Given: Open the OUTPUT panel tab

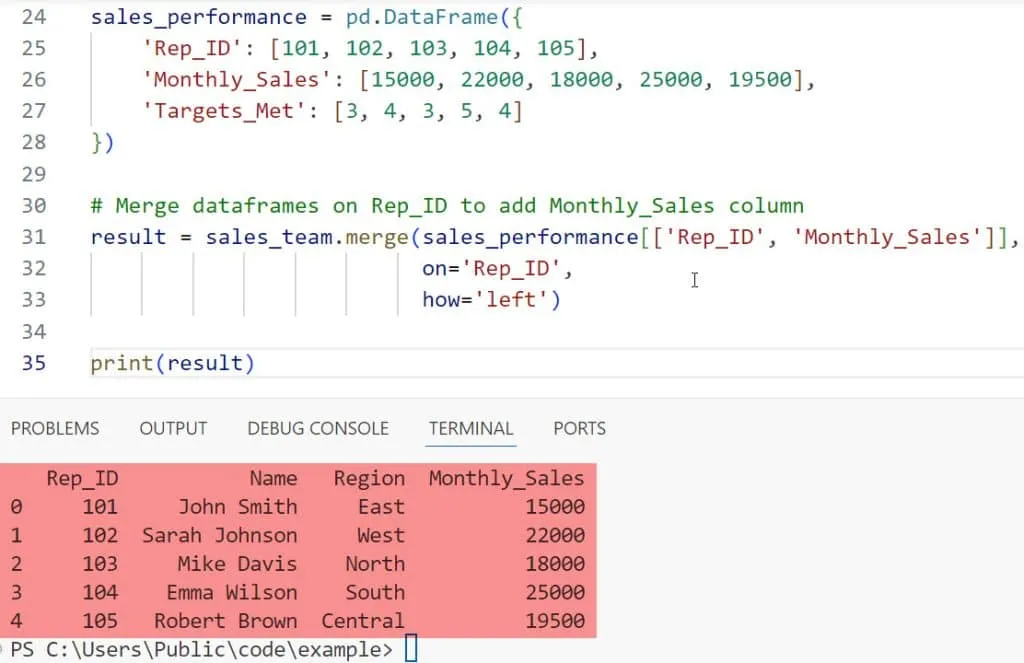Looking at the screenshot, I should [173, 428].
